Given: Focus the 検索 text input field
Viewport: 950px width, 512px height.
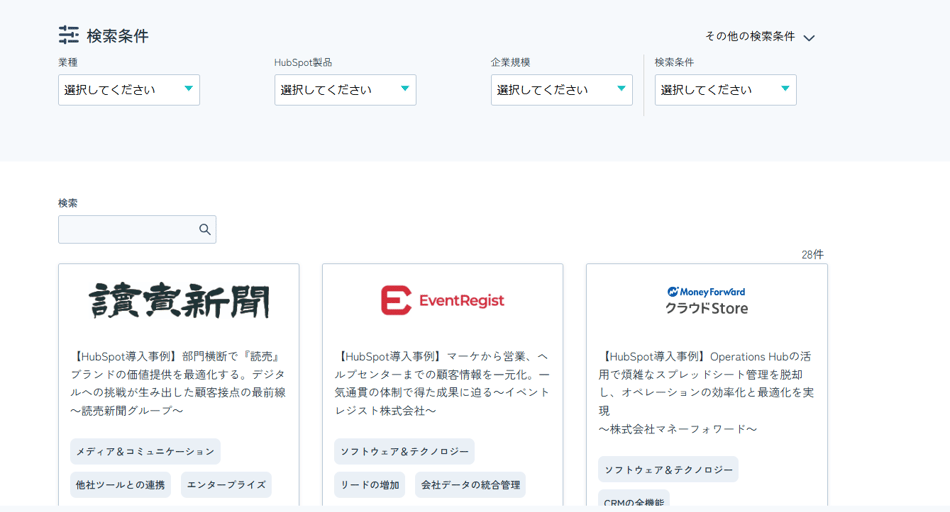Looking at the screenshot, I should point(137,230).
